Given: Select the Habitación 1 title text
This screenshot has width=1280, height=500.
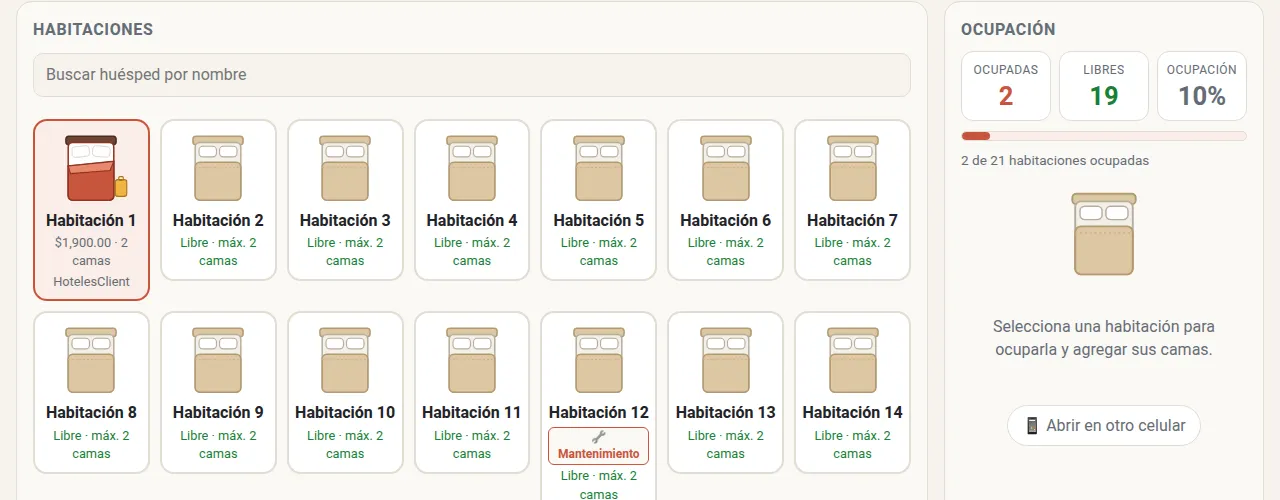Looking at the screenshot, I should point(91,220).
